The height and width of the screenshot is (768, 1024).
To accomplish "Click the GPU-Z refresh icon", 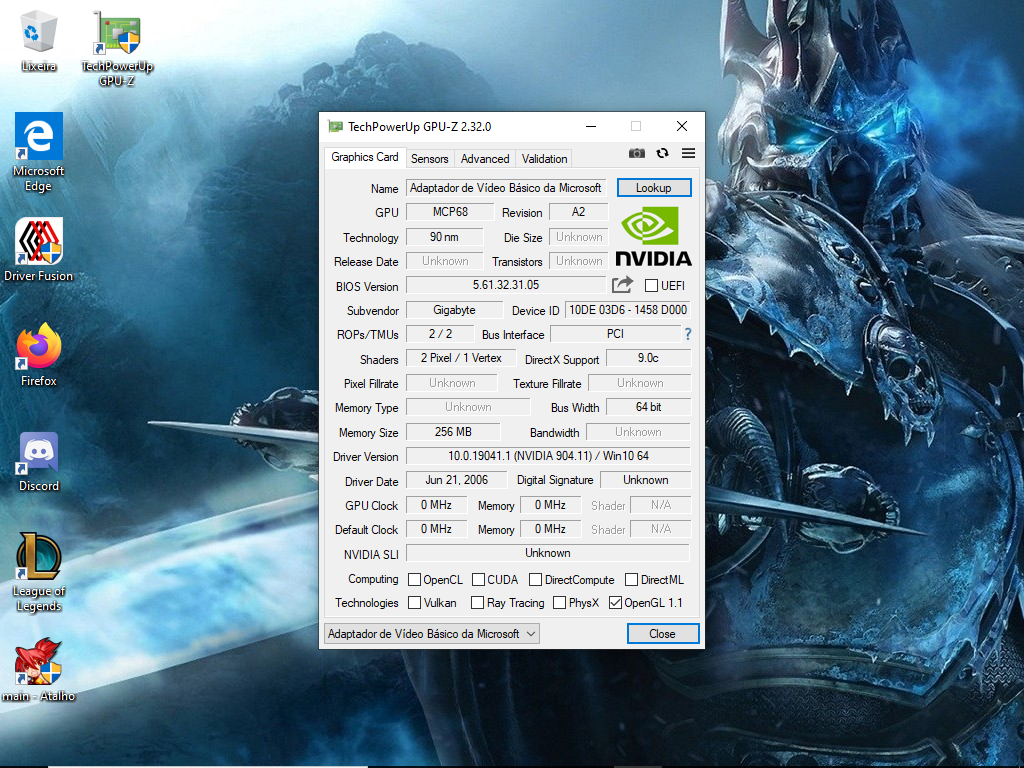I will (x=662, y=153).
